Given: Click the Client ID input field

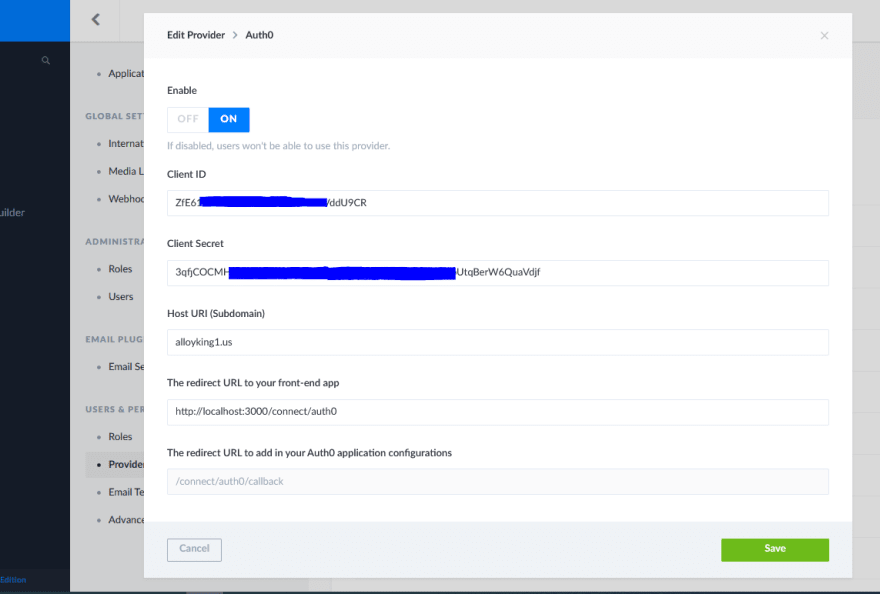Looking at the screenshot, I should pos(498,203).
